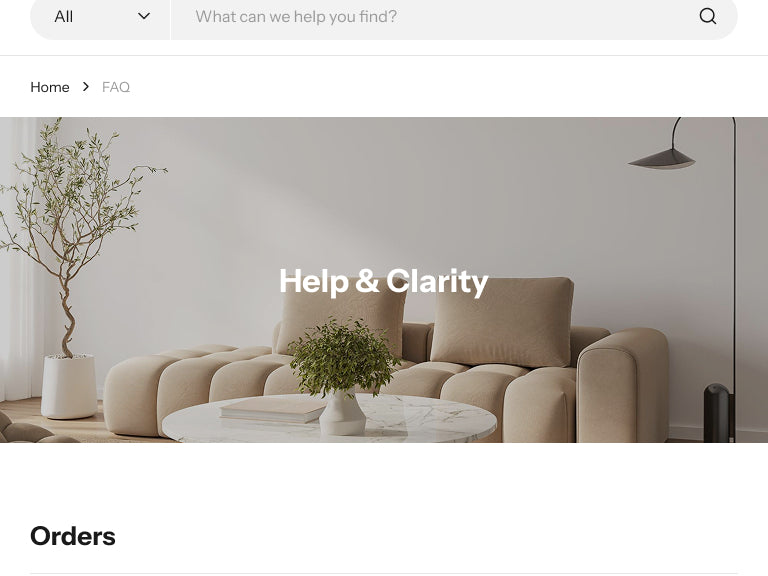The width and height of the screenshot is (768, 576).
Task: Open the All category dropdown
Action: [x=100, y=16]
